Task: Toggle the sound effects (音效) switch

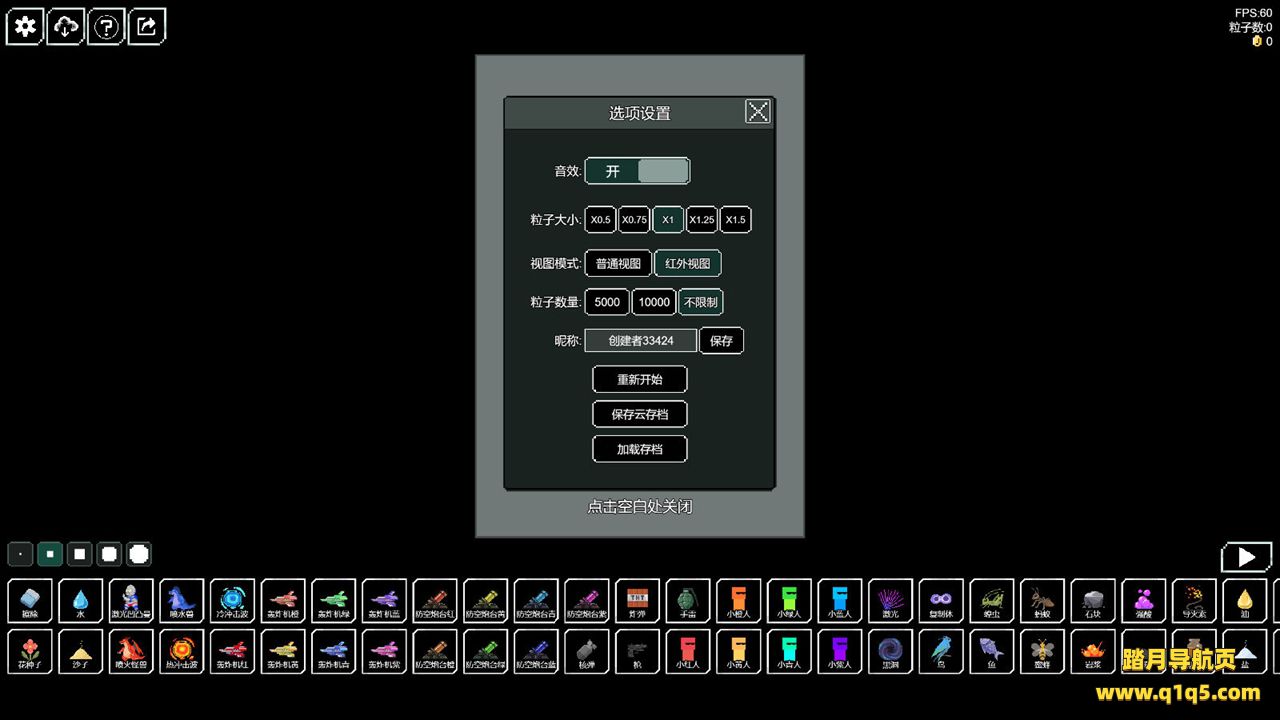Action: tap(637, 171)
